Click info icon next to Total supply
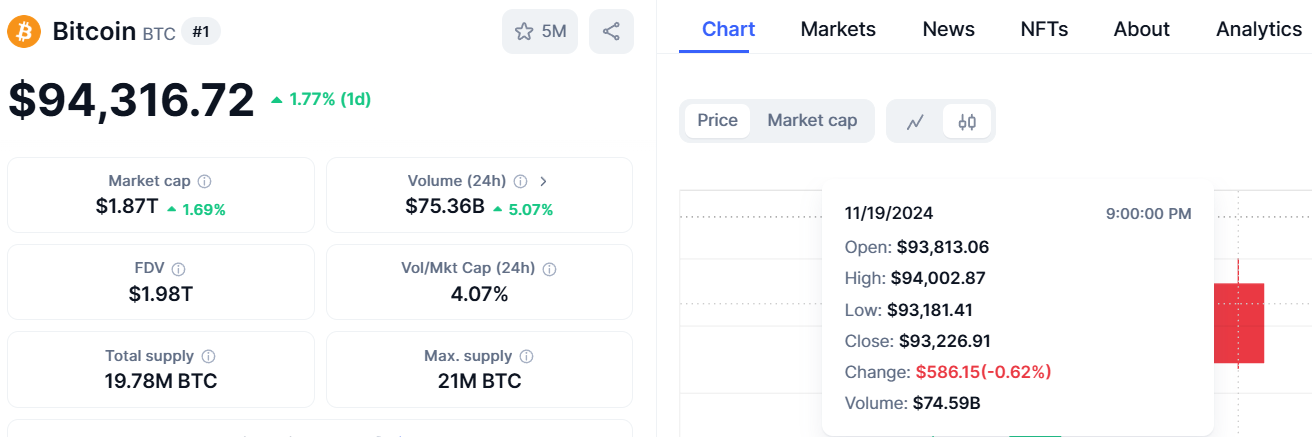 (208, 356)
